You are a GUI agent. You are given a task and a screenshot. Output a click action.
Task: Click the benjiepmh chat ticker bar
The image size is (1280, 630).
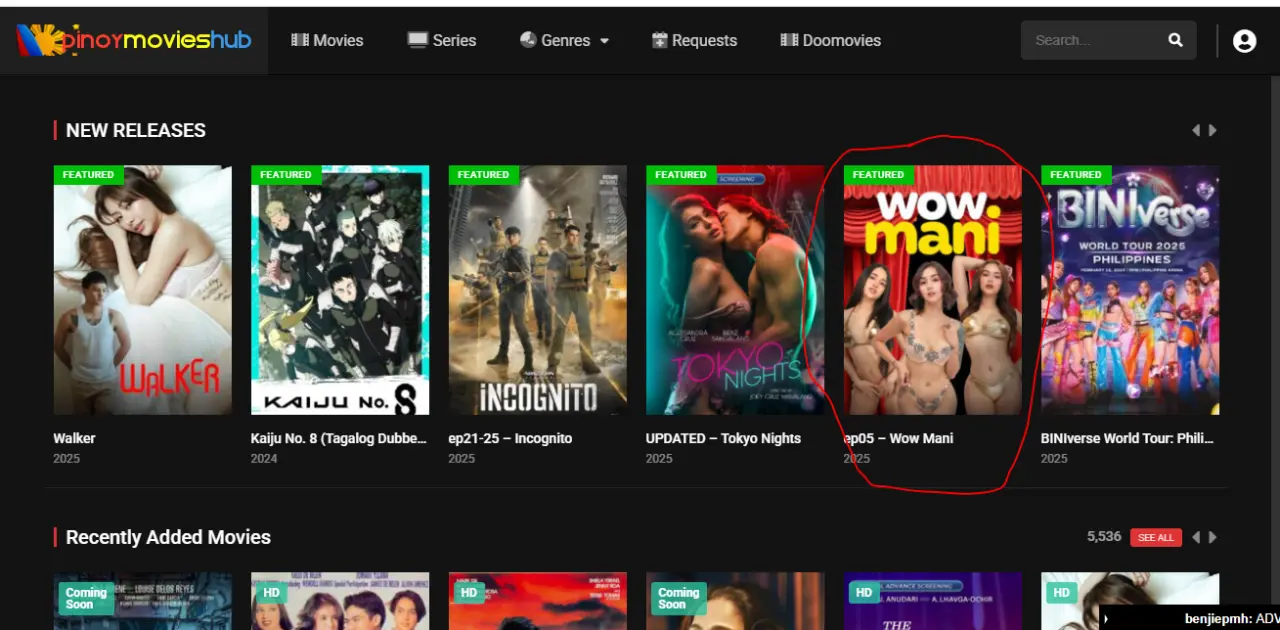coord(1189,618)
